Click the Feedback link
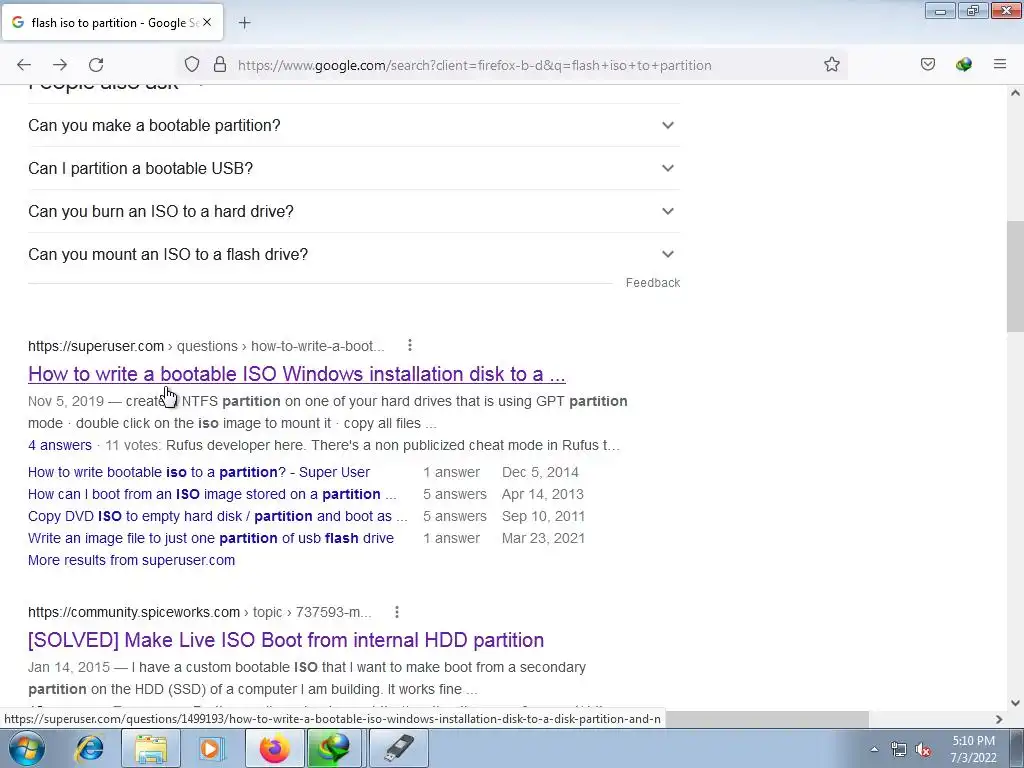This screenshot has width=1024, height=768. pyautogui.click(x=653, y=283)
